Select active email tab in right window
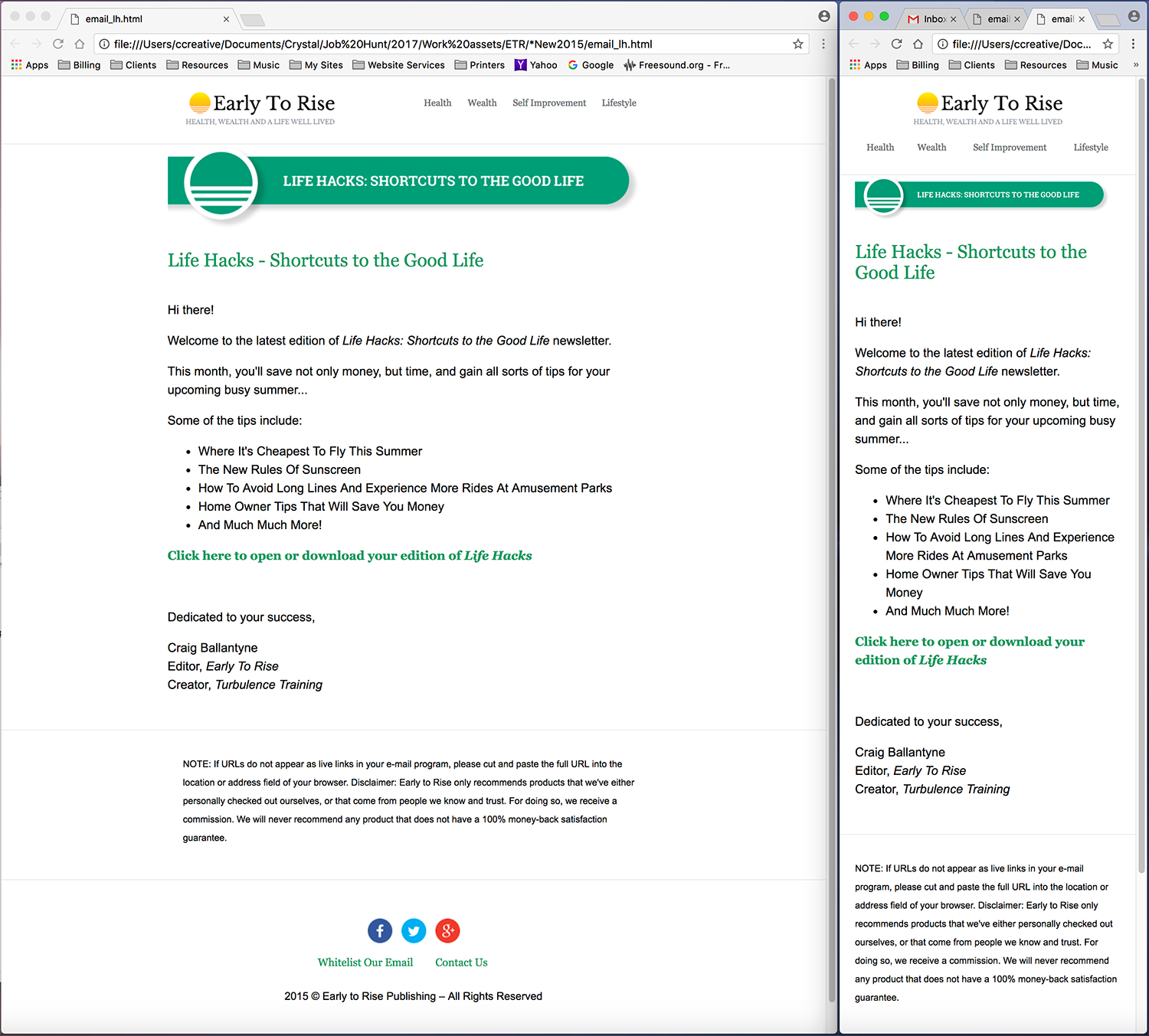The height and width of the screenshot is (1036, 1149). [1060, 18]
